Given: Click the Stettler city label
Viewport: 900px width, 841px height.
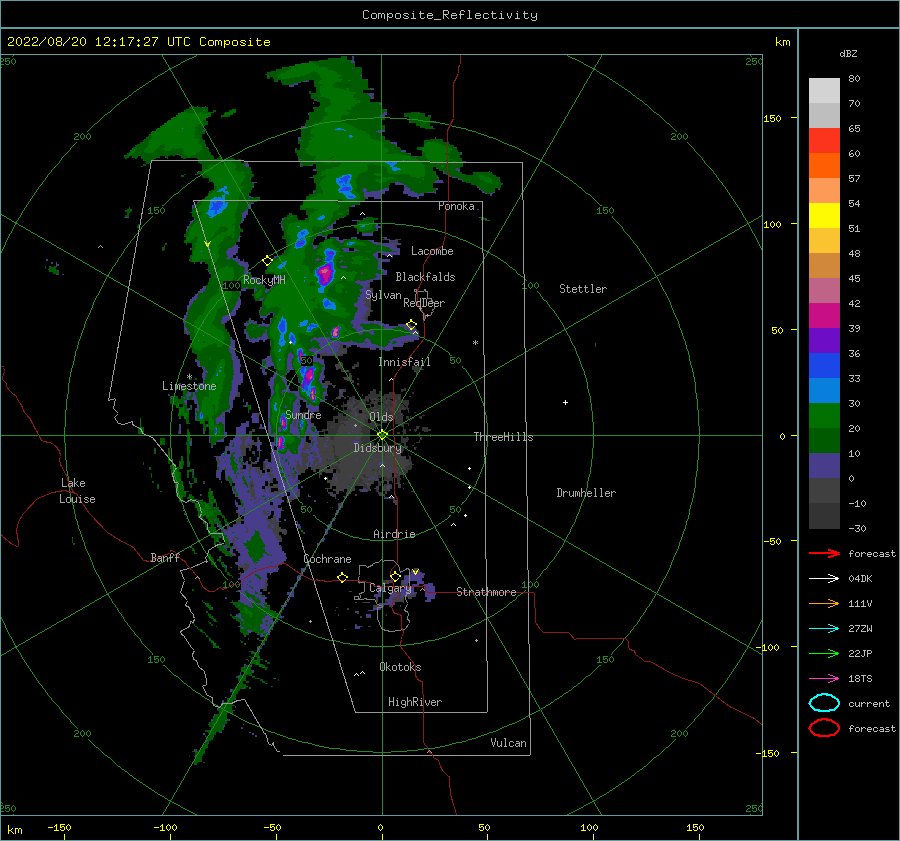Looking at the screenshot, I should (x=583, y=289).
